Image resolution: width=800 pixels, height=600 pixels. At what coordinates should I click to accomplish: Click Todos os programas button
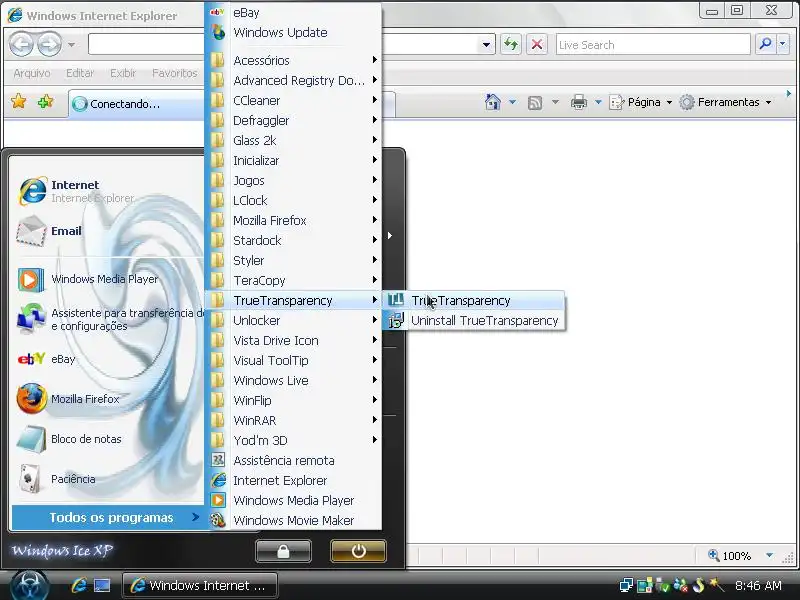pos(108,517)
